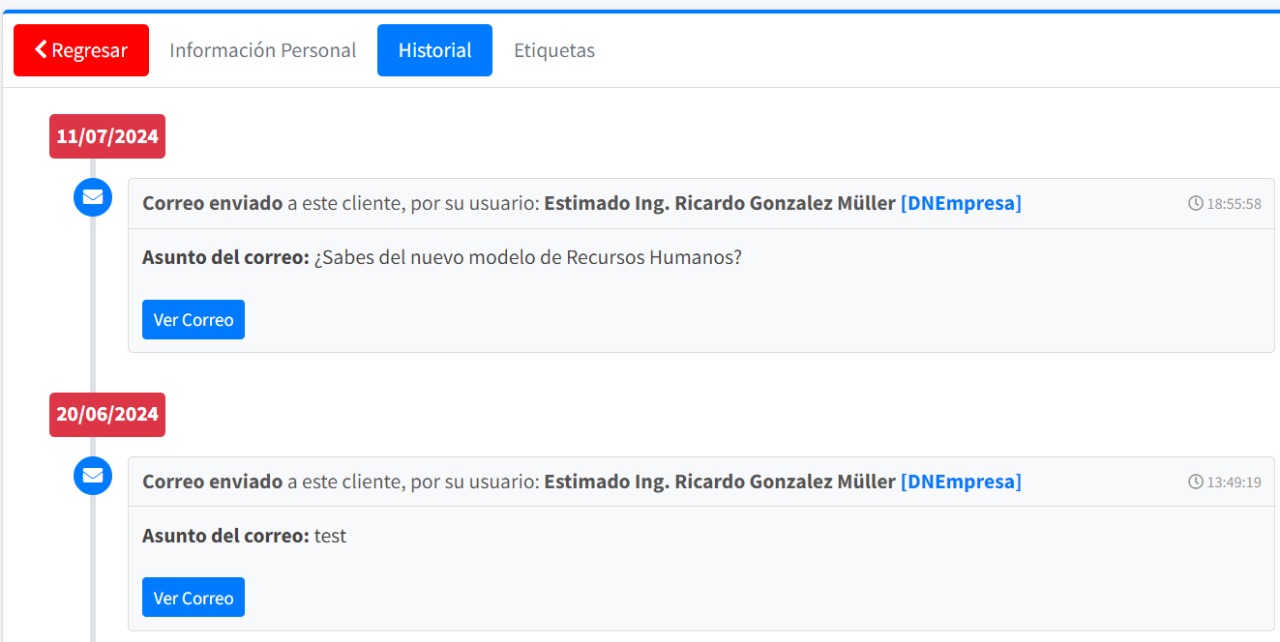1280x642 pixels.
Task: Click Correo enviado in the 11/07/2024 entry
Action: pos(212,204)
